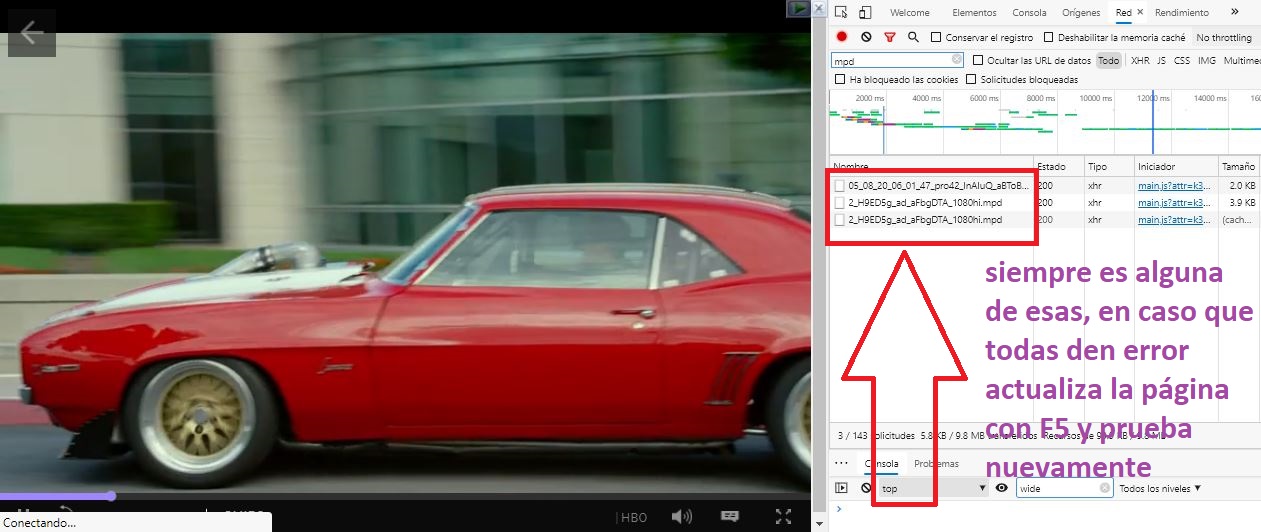Open network search with the magnifier icon
Viewport: 1261px width, 532px height.
click(x=913, y=37)
